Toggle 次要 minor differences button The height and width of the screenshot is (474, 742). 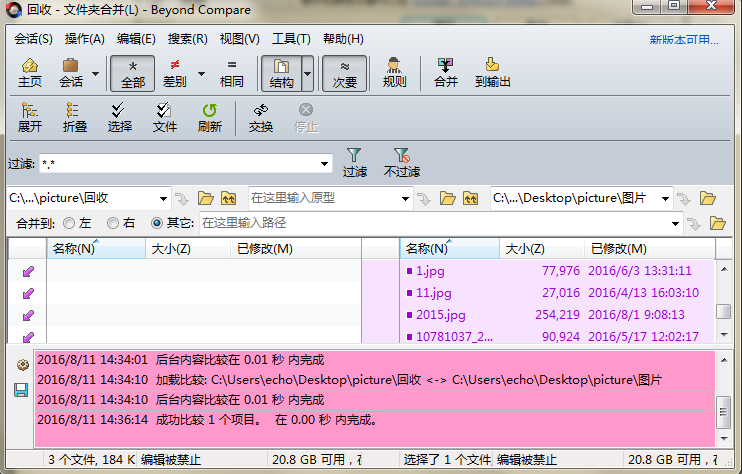tap(344, 73)
